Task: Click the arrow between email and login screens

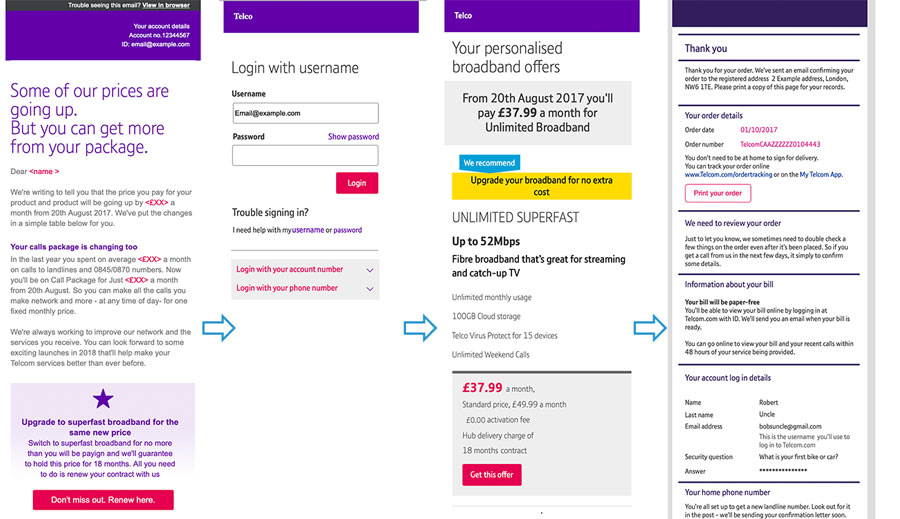Action: [218, 327]
